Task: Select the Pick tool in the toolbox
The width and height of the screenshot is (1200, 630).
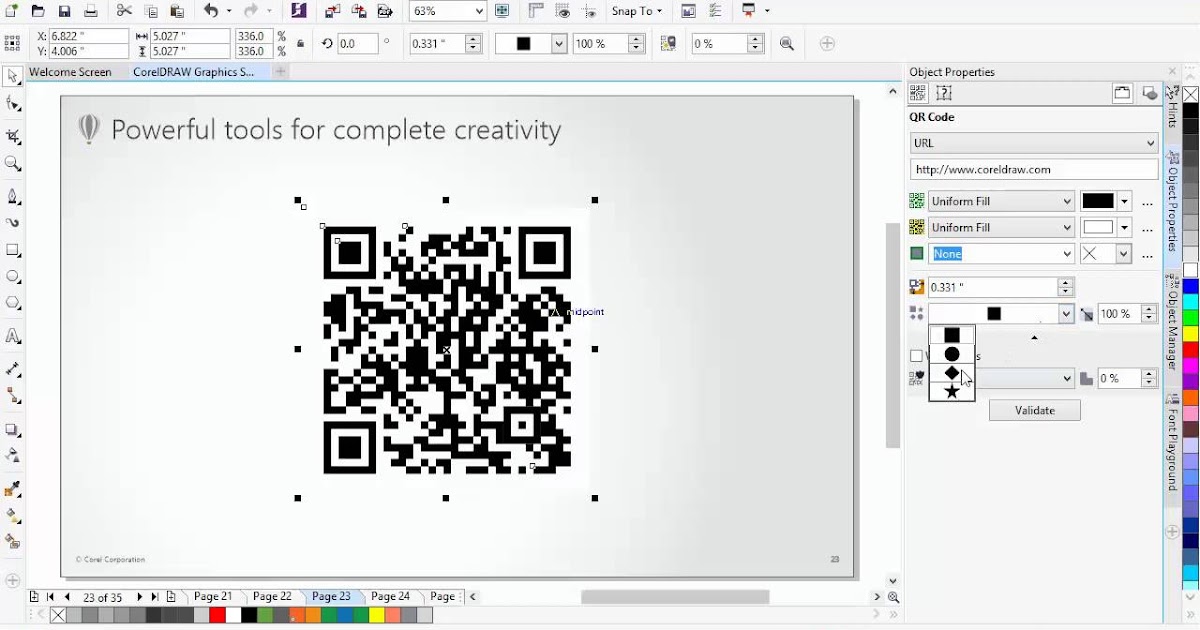Action: [x=13, y=77]
